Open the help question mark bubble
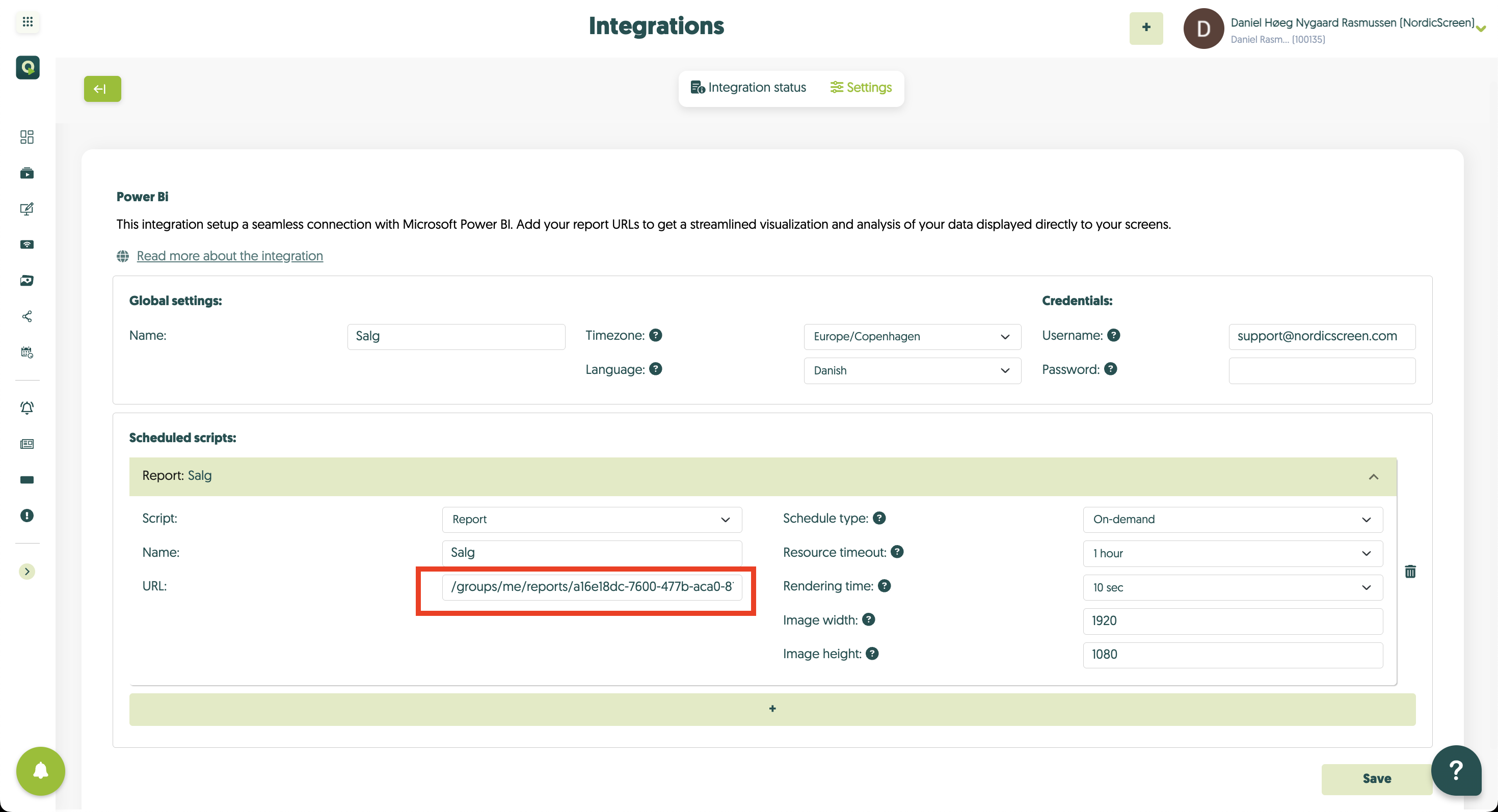1498x812 pixels. (1456, 771)
